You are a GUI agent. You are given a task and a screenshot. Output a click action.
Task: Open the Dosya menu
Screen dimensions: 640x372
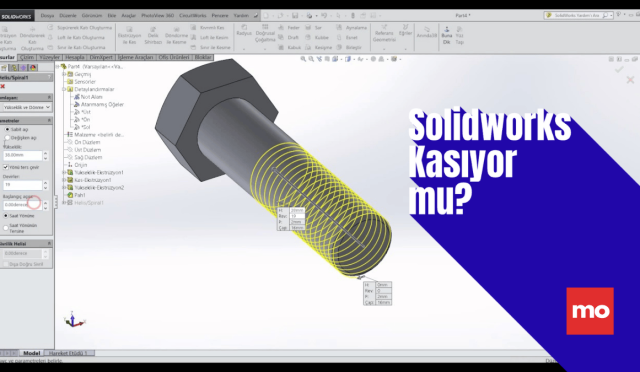(x=47, y=16)
